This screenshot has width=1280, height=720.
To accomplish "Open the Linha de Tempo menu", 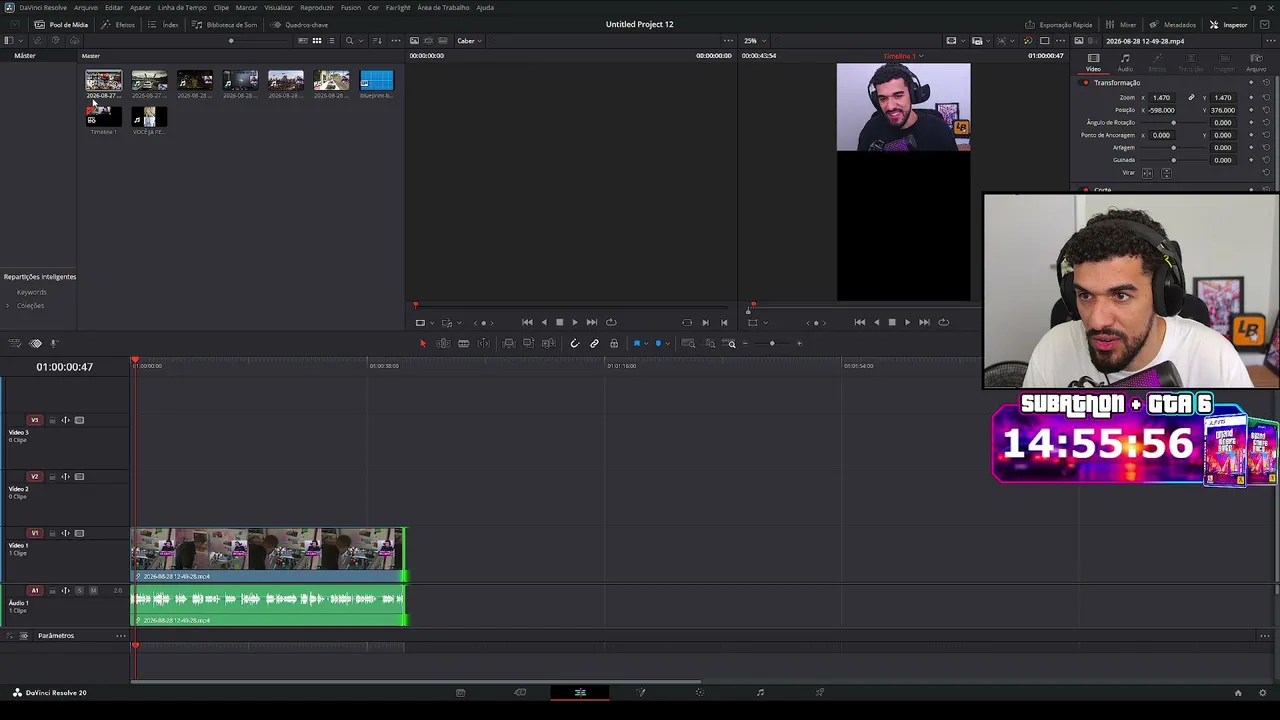I will (x=182, y=7).
